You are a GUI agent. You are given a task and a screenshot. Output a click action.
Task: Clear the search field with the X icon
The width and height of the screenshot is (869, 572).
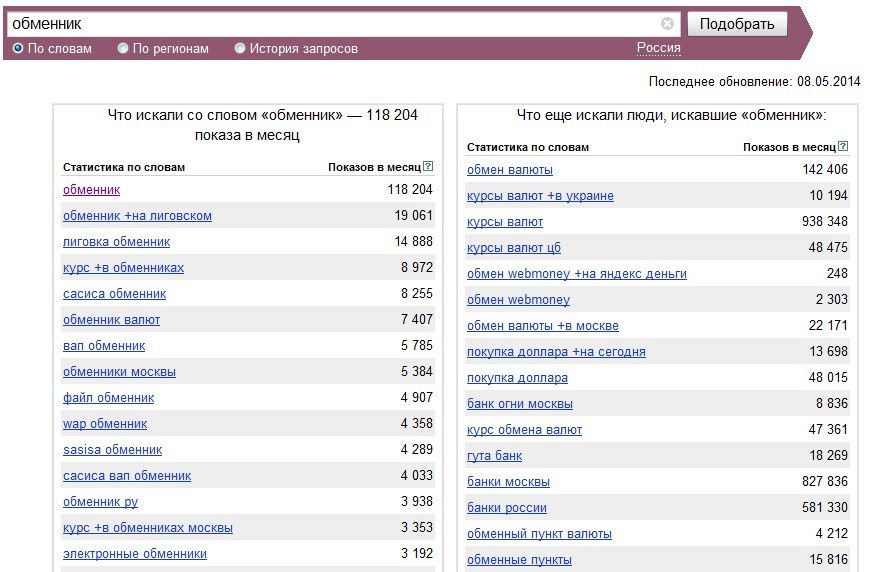coord(667,23)
